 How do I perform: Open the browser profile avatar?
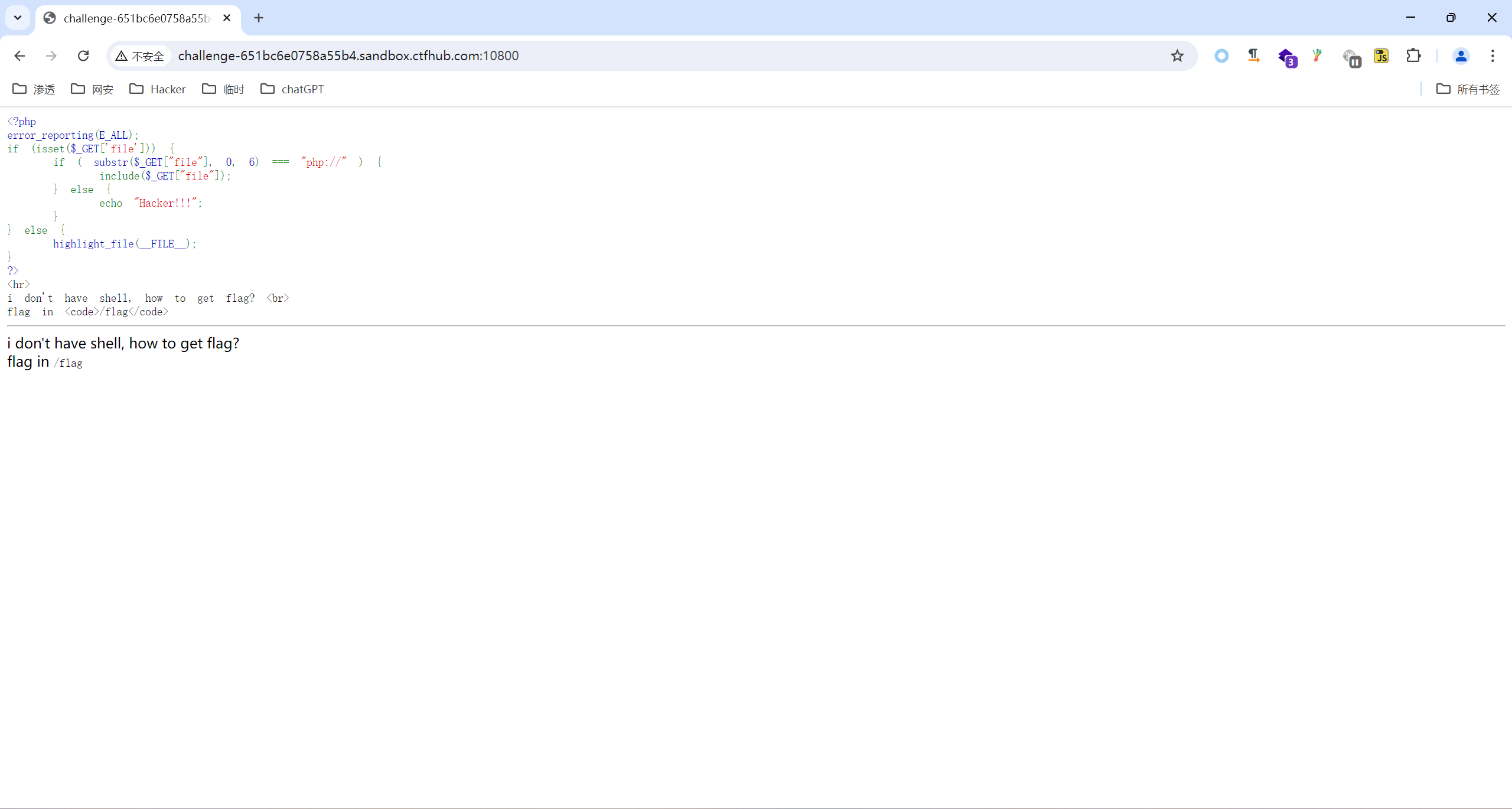click(1461, 56)
